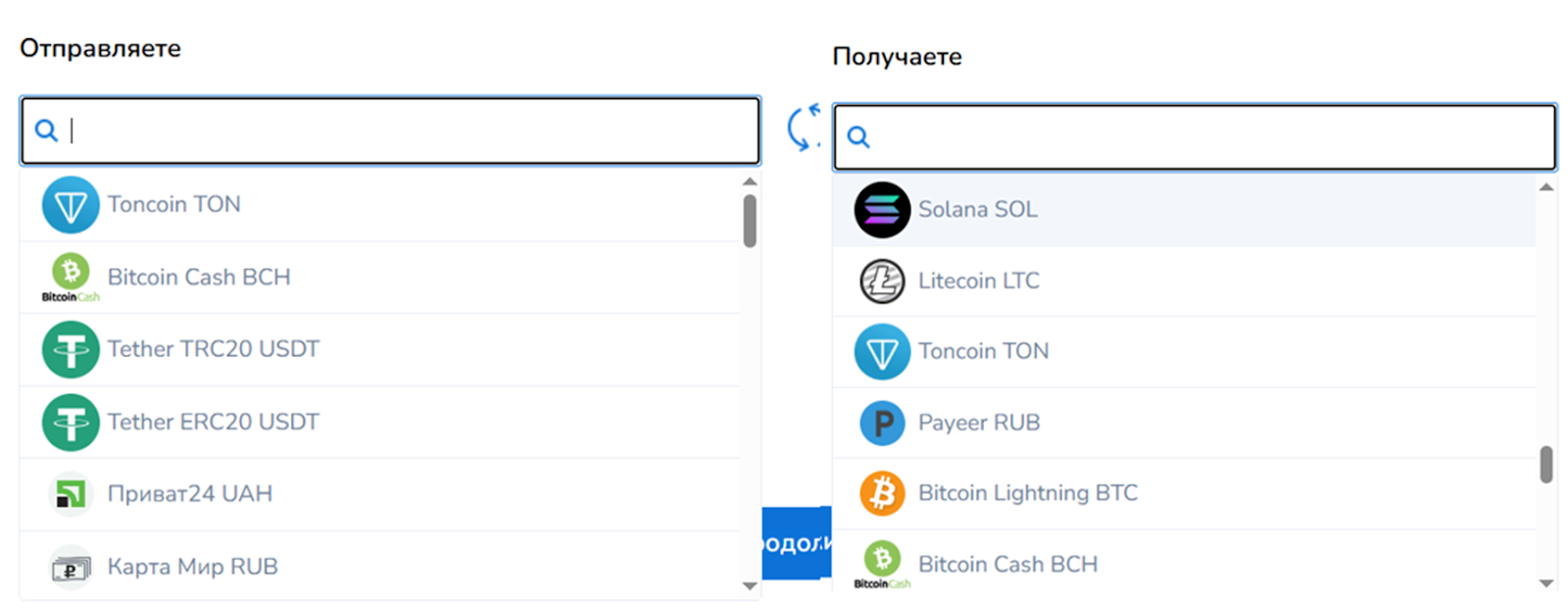Pick Карта Мир RUB to send
Viewport: 1568px width, 611px height.
point(380,566)
